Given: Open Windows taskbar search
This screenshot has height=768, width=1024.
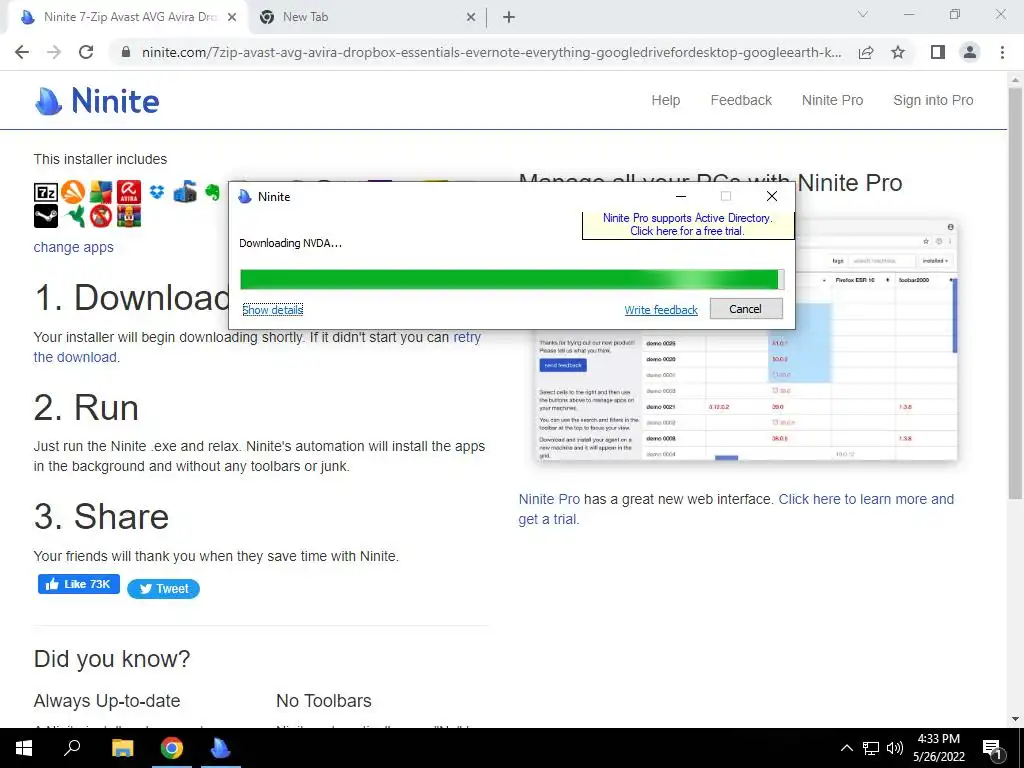Looking at the screenshot, I should 72,748.
